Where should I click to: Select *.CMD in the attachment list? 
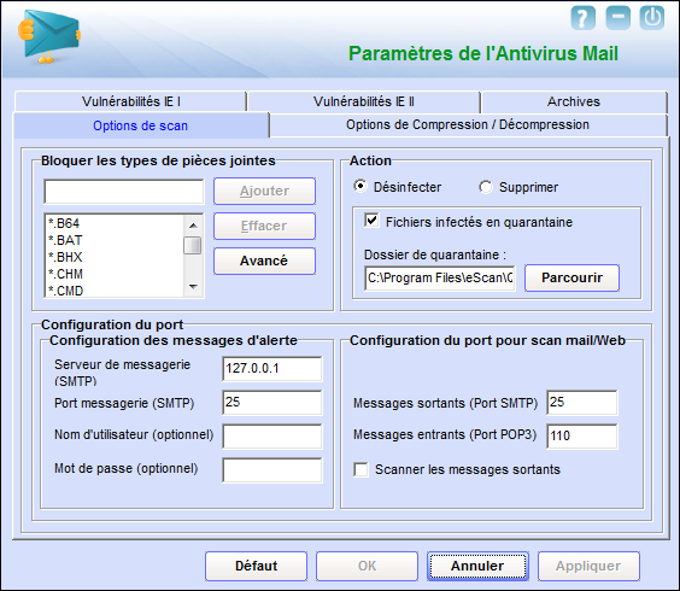(115, 290)
